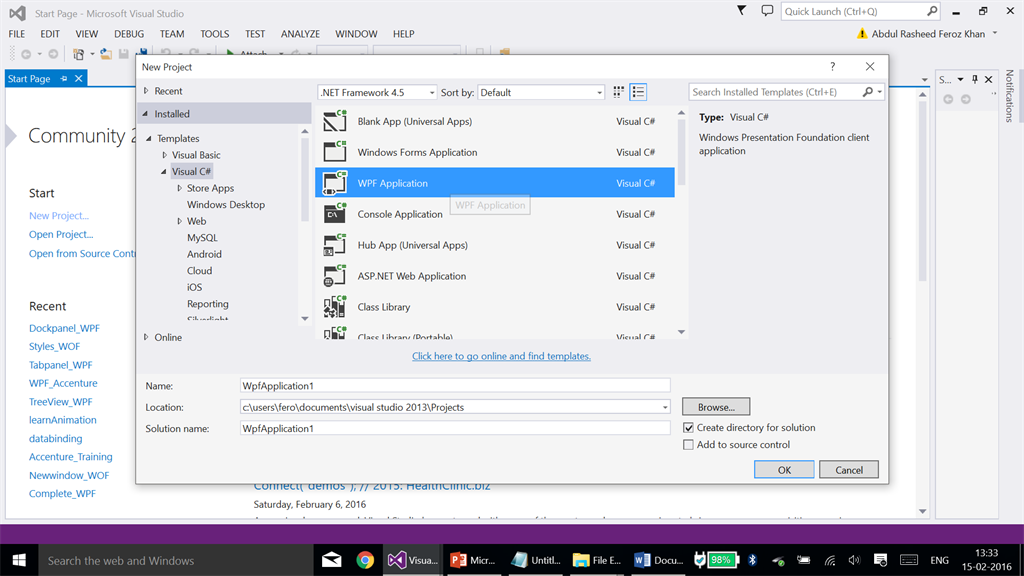Open the TEAM menu

point(172,34)
